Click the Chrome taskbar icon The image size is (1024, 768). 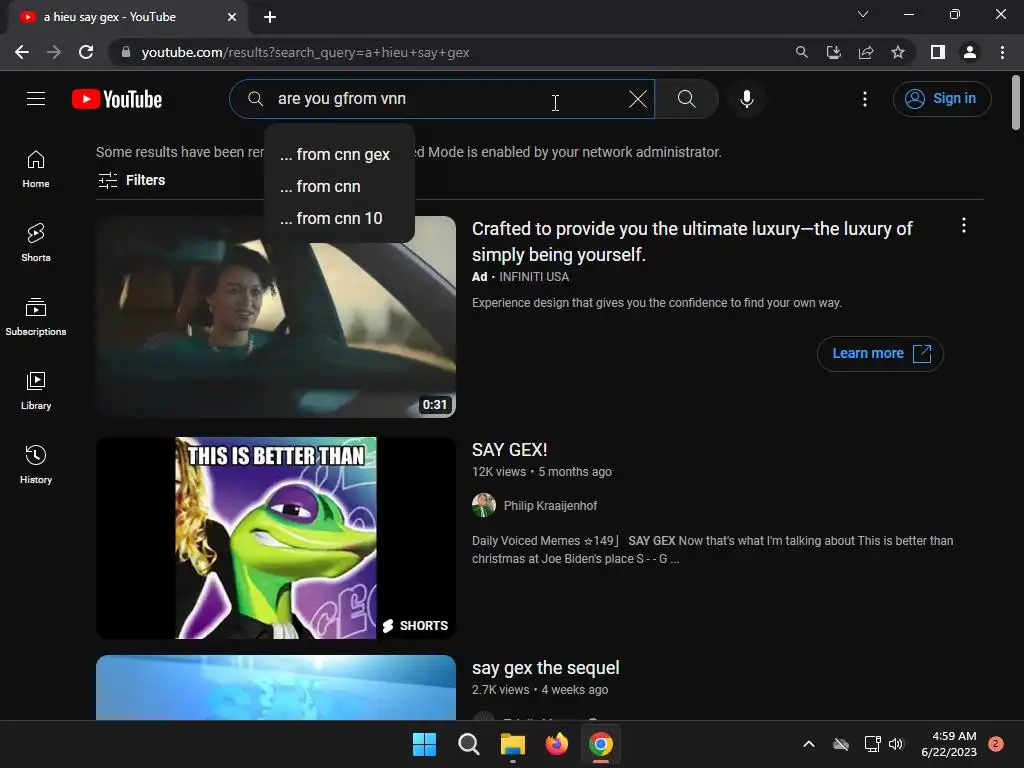(x=601, y=744)
